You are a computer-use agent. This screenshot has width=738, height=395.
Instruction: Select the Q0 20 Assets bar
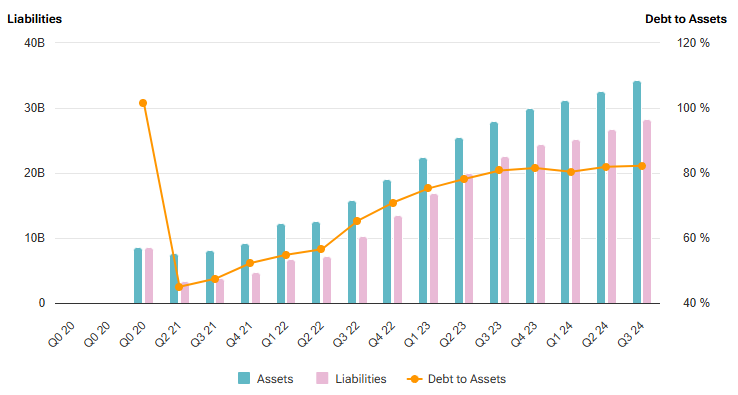tap(138, 276)
